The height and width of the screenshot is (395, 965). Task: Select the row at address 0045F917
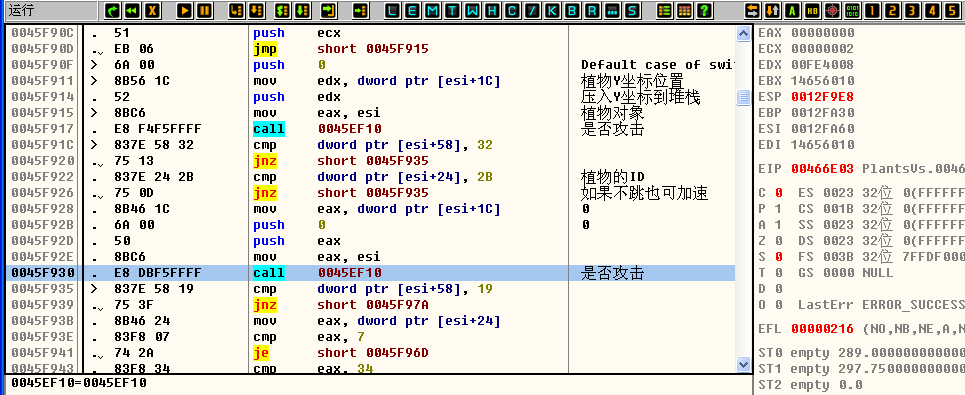pyautogui.click(x=370, y=129)
